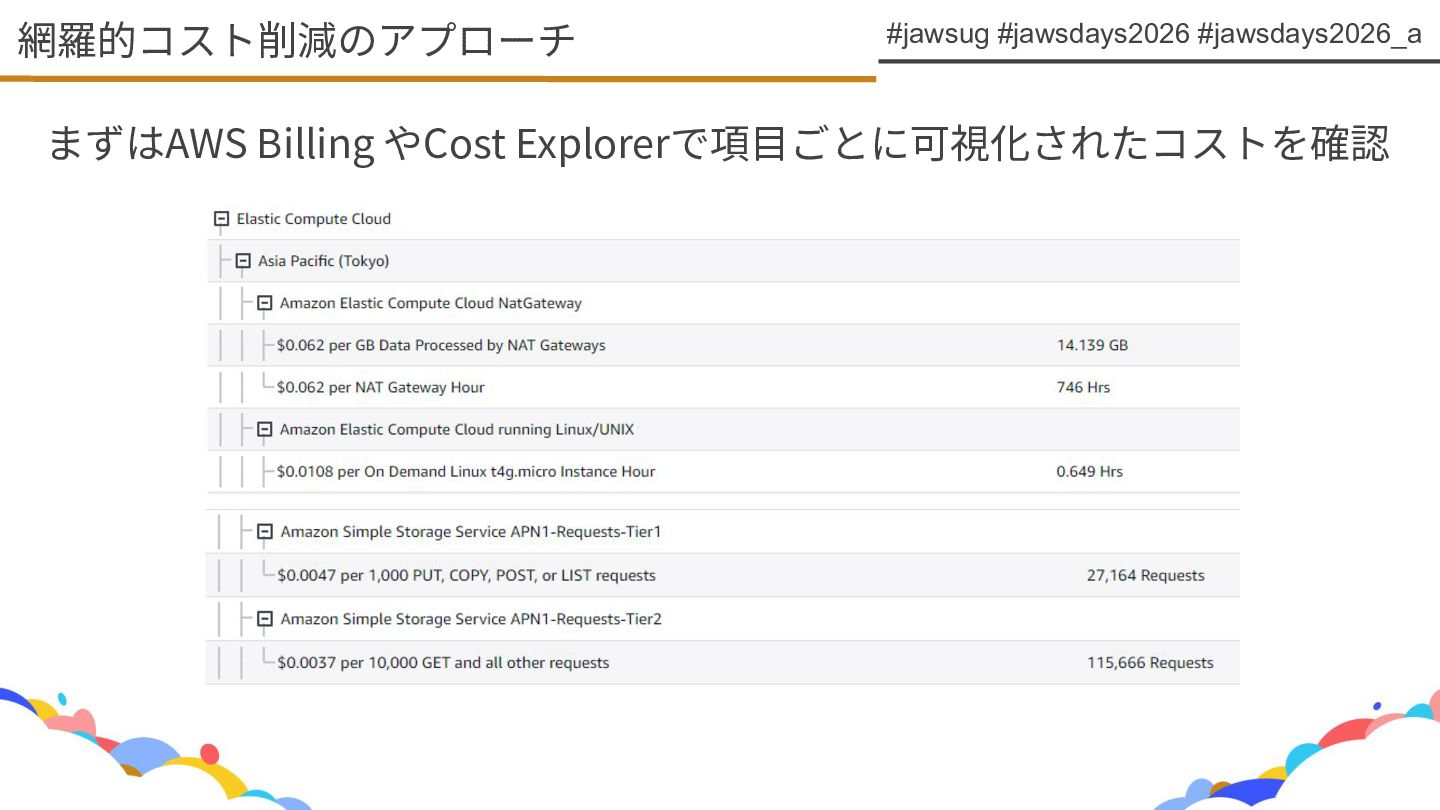The height and width of the screenshot is (810, 1440).
Task: Click Amazon Simple Storage Service APN1-Requests-Tier1 label
Action: [x=471, y=532]
